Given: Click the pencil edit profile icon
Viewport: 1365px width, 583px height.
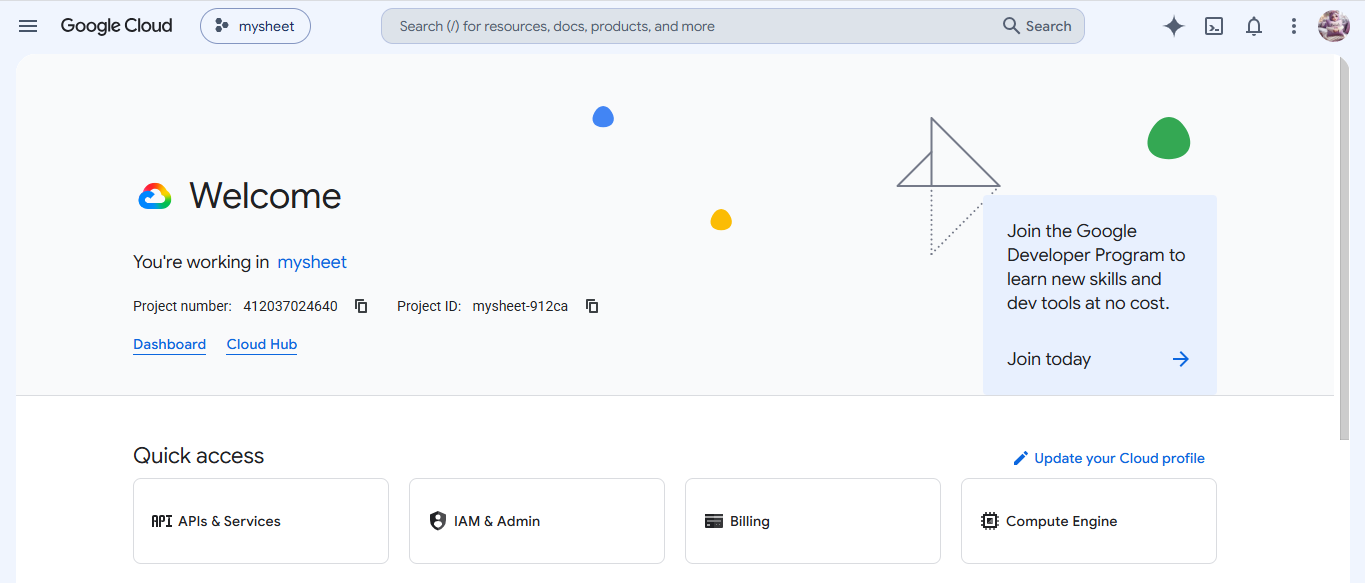Looking at the screenshot, I should pos(1021,458).
